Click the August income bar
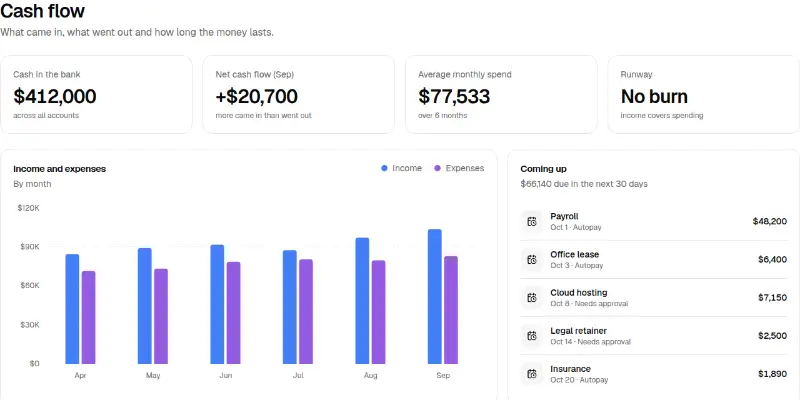Image resolution: width=800 pixels, height=400 pixels. [x=362, y=301]
